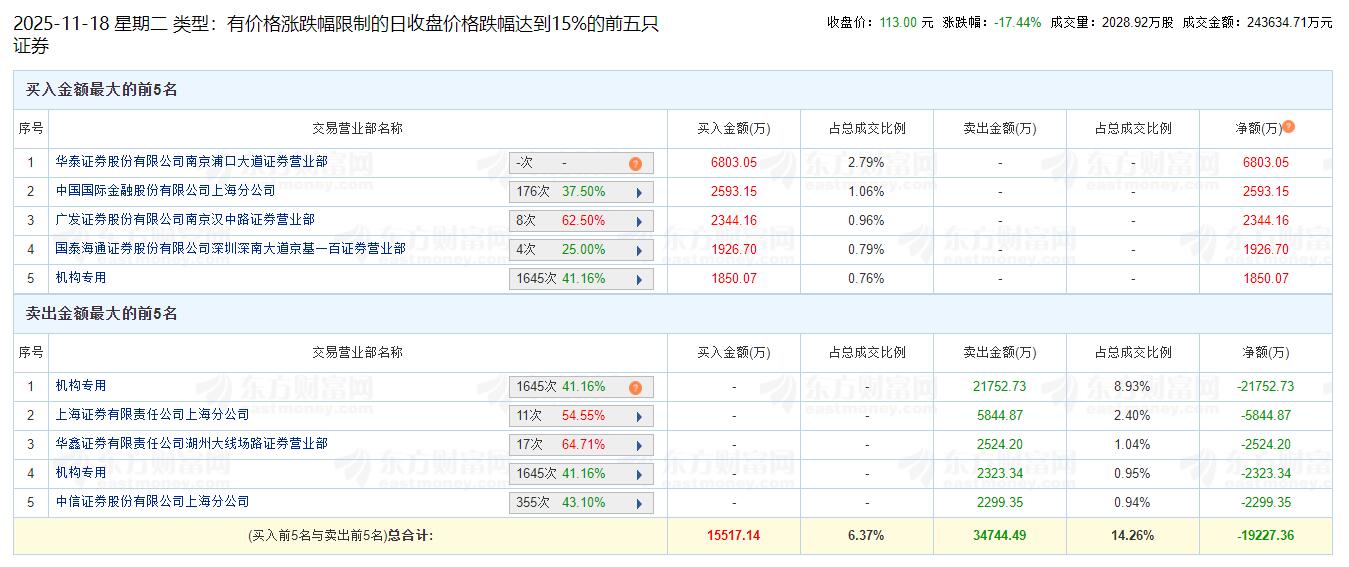Open 国泰海通证券 深圳深南大道 branch link

coord(230,248)
